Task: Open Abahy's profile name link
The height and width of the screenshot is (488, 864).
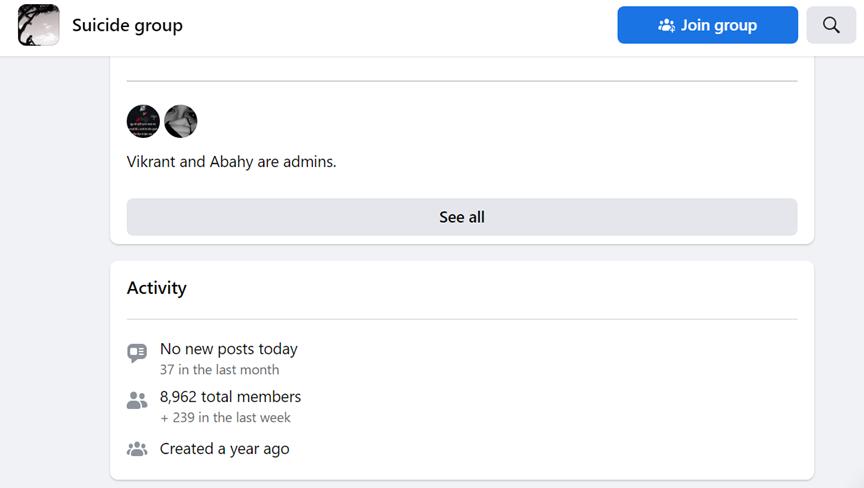Action: tap(231, 161)
